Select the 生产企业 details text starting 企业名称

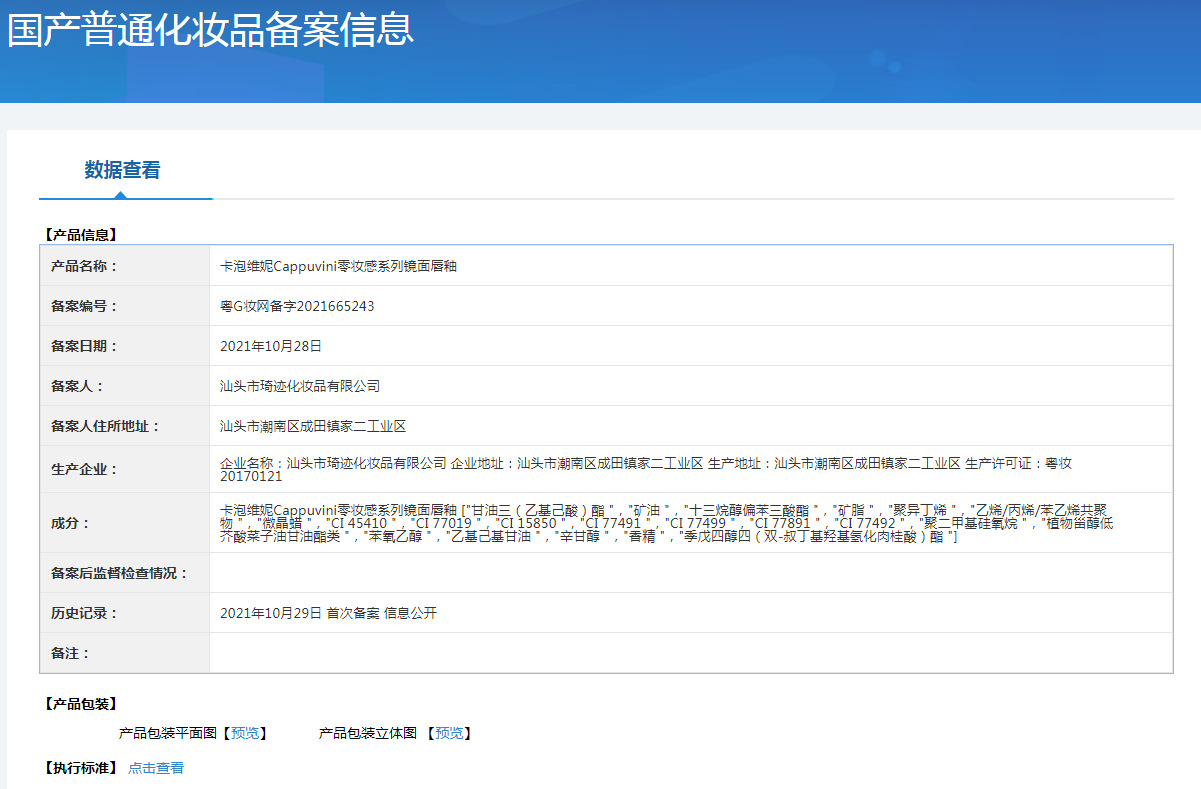point(646,470)
